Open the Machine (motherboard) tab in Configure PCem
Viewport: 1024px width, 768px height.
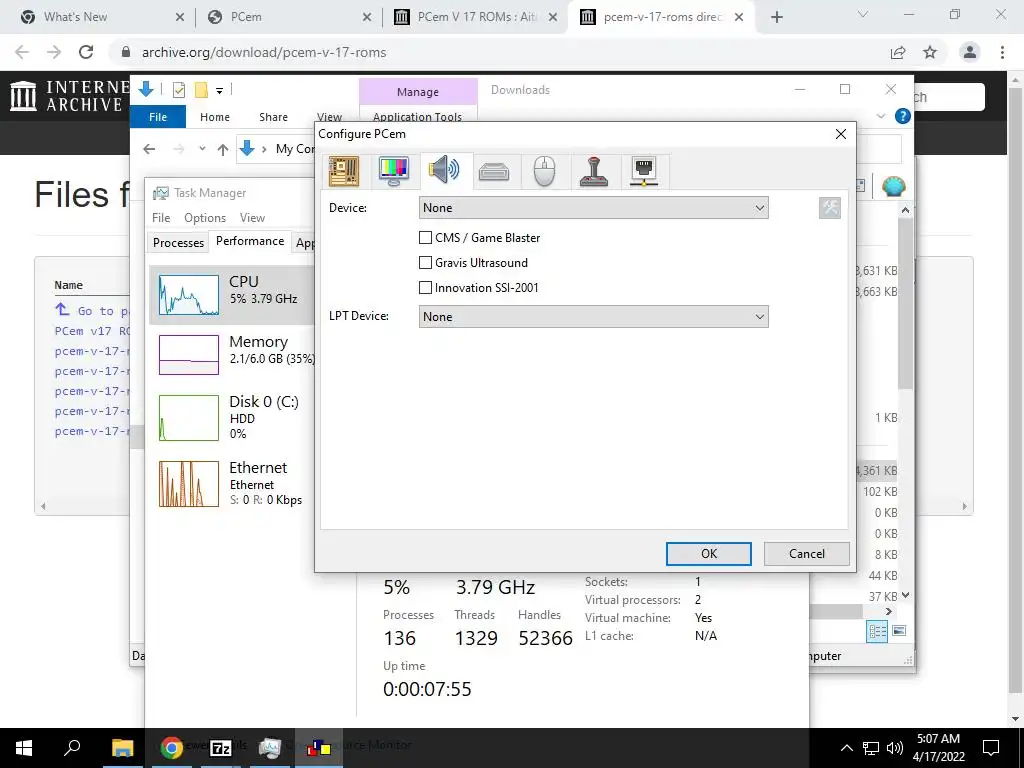coord(344,171)
